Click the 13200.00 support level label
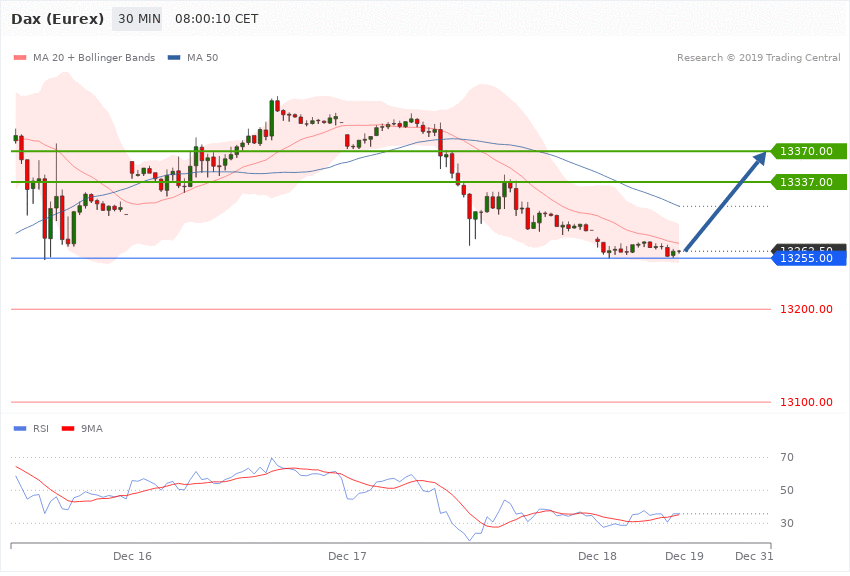850x576 pixels. (x=806, y=309)
